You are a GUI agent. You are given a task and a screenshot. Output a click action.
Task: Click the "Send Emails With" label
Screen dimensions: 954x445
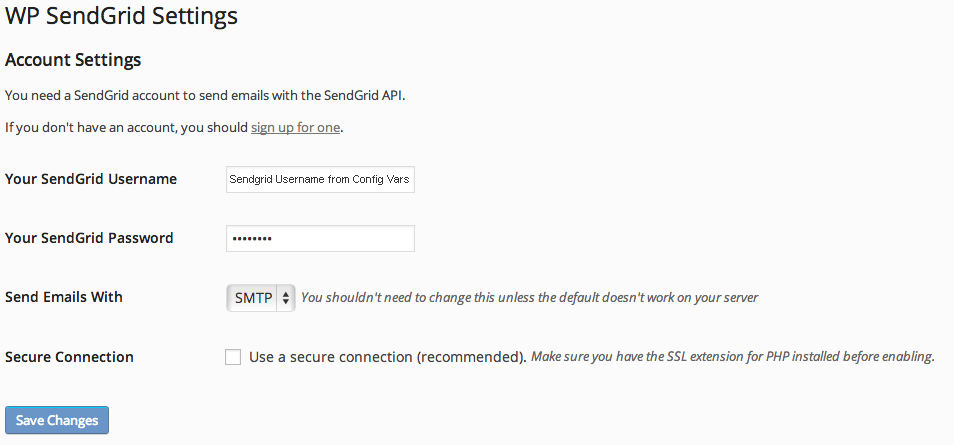pos(64,297)
